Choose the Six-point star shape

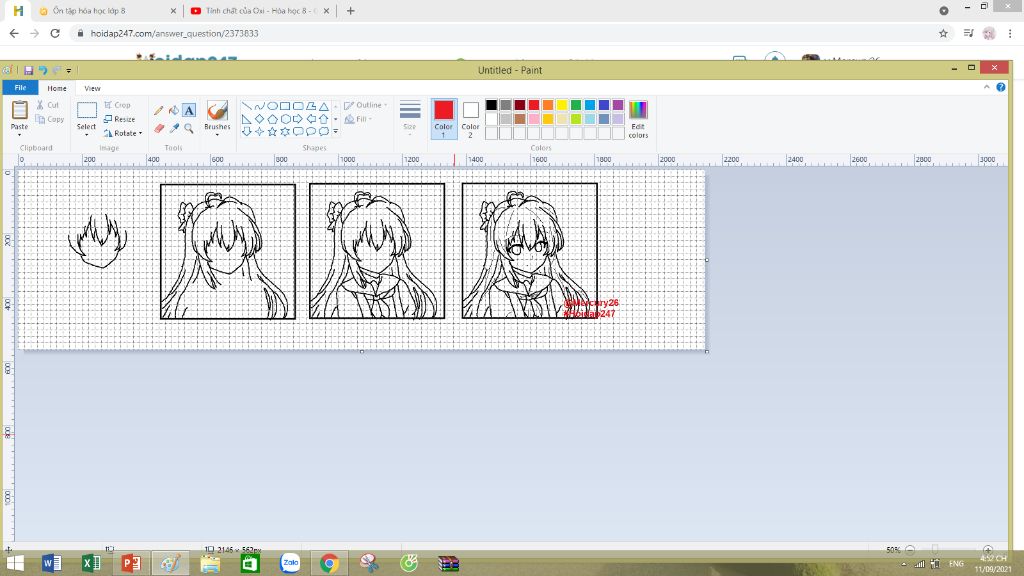tap(285, 131)
